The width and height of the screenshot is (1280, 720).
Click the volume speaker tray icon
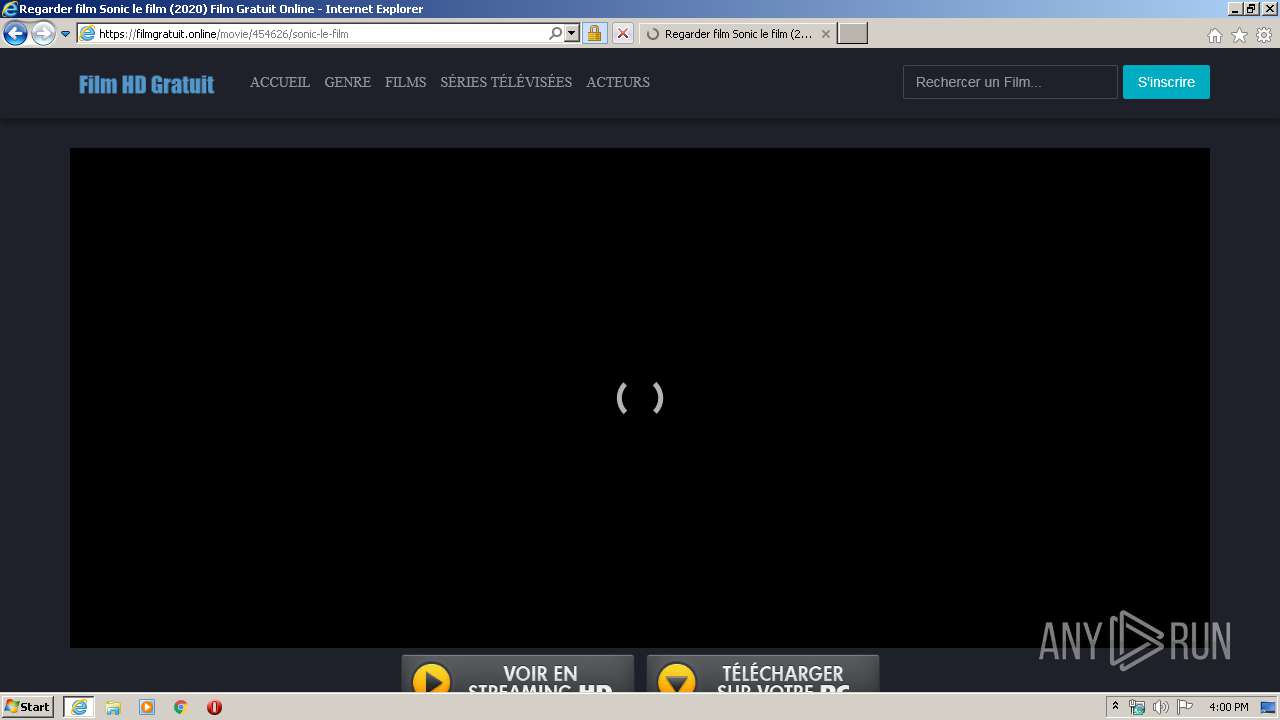(1160, 707)
